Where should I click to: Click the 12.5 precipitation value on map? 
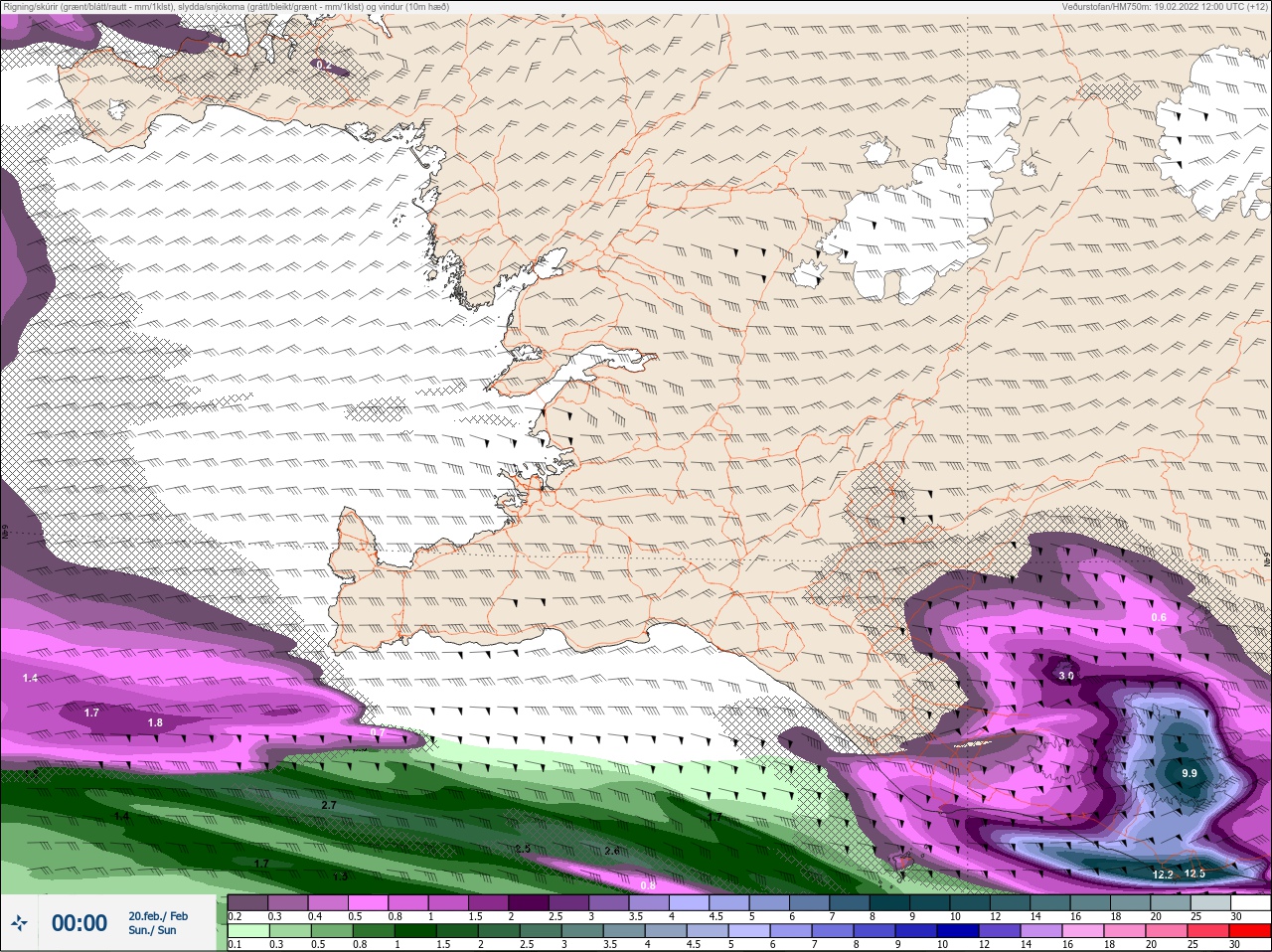pyautogui.click(x=1194, y=873)
